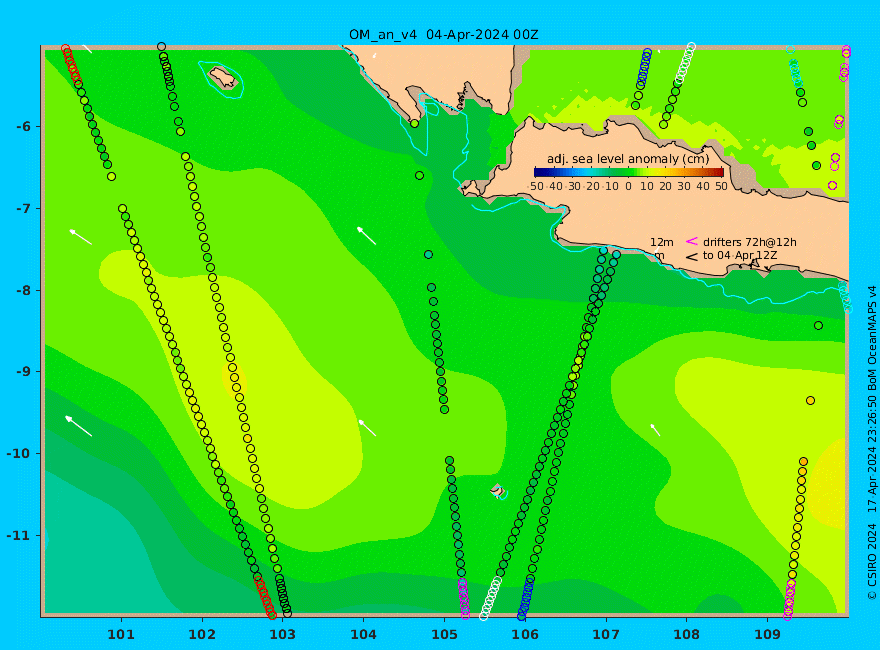Screen dimensions: 880x650
Task: Click the 0 tick label under the colorbar
Action: click(x=629, y=186)
